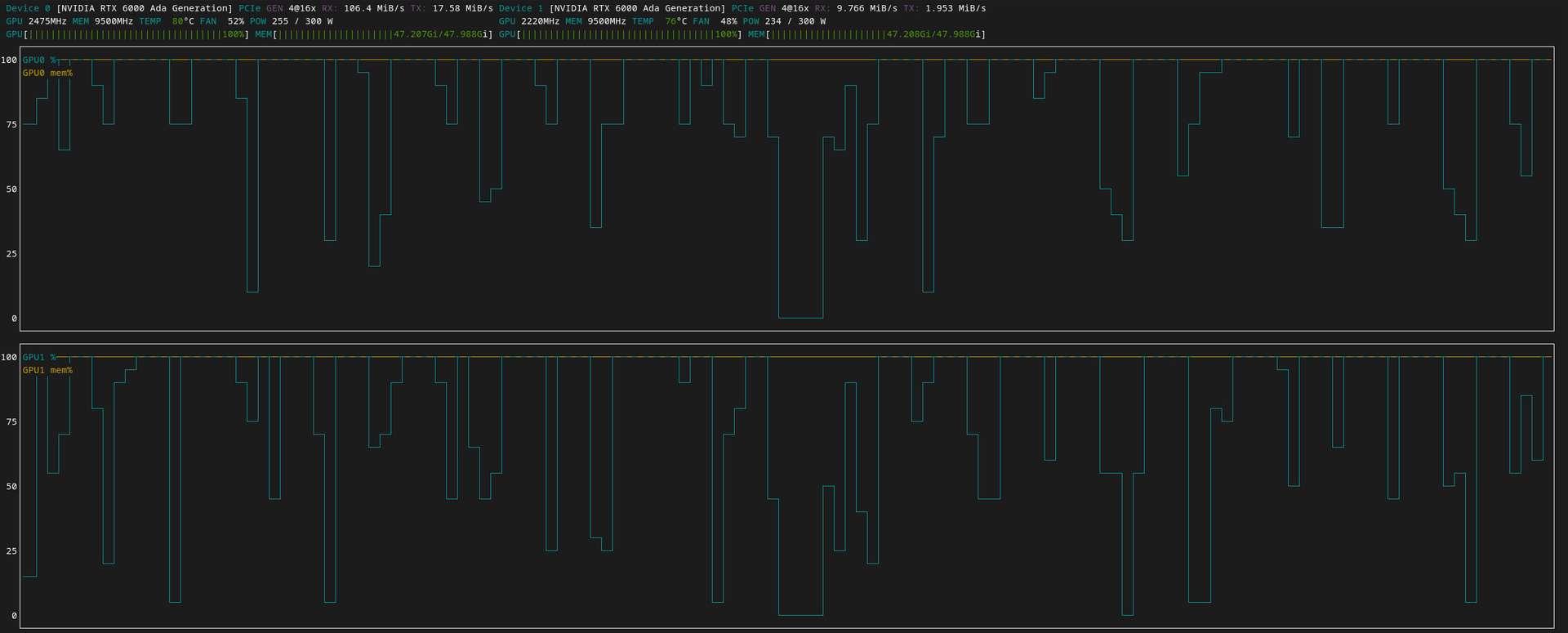Select the "POW 255 / 300 W" reading
The width and height of the screenshot is (1568, 633).
coord(292,21)
